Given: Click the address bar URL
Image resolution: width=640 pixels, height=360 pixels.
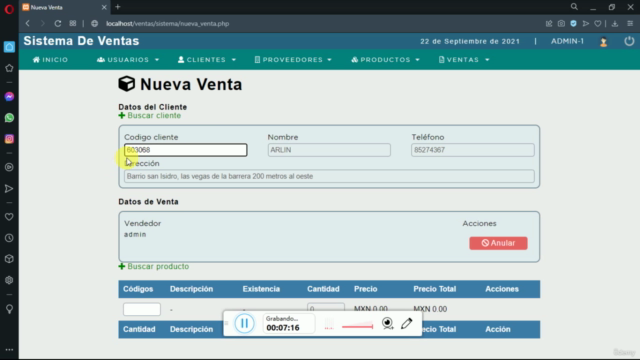Looking at the screenshot, I should coord(167,24).
